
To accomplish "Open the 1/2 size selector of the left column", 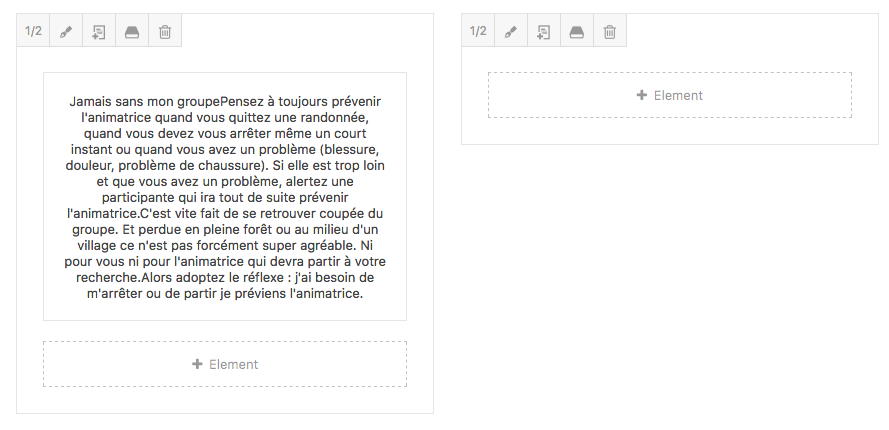I will [x=33, y=31].
